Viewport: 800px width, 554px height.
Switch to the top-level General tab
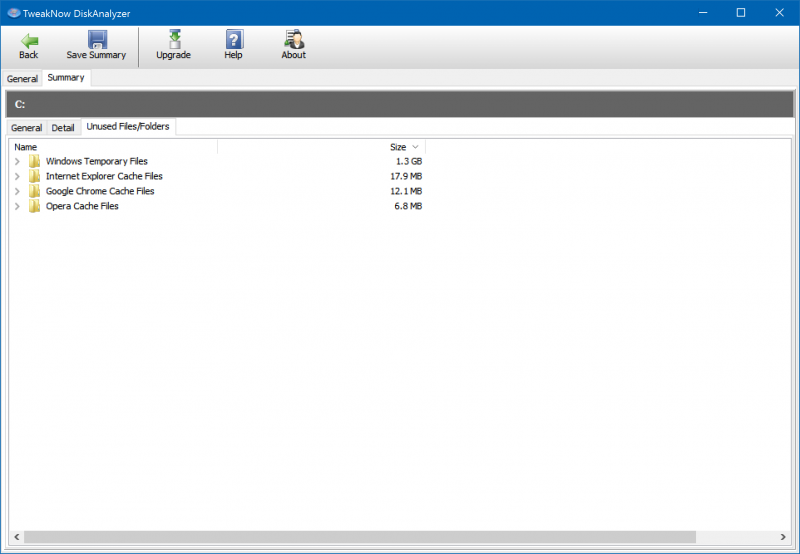click(22, 79)
